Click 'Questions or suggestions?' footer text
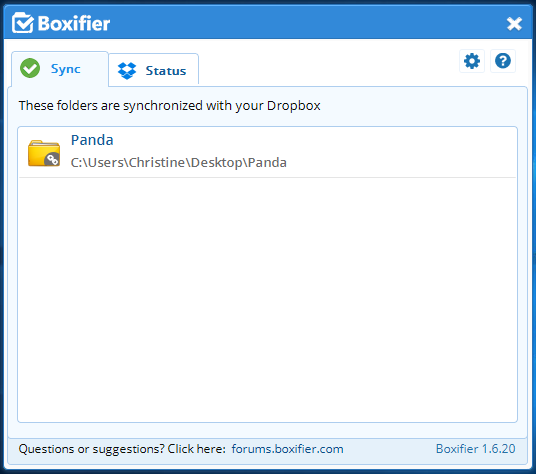The image size is (536, 474). point(122,449)
